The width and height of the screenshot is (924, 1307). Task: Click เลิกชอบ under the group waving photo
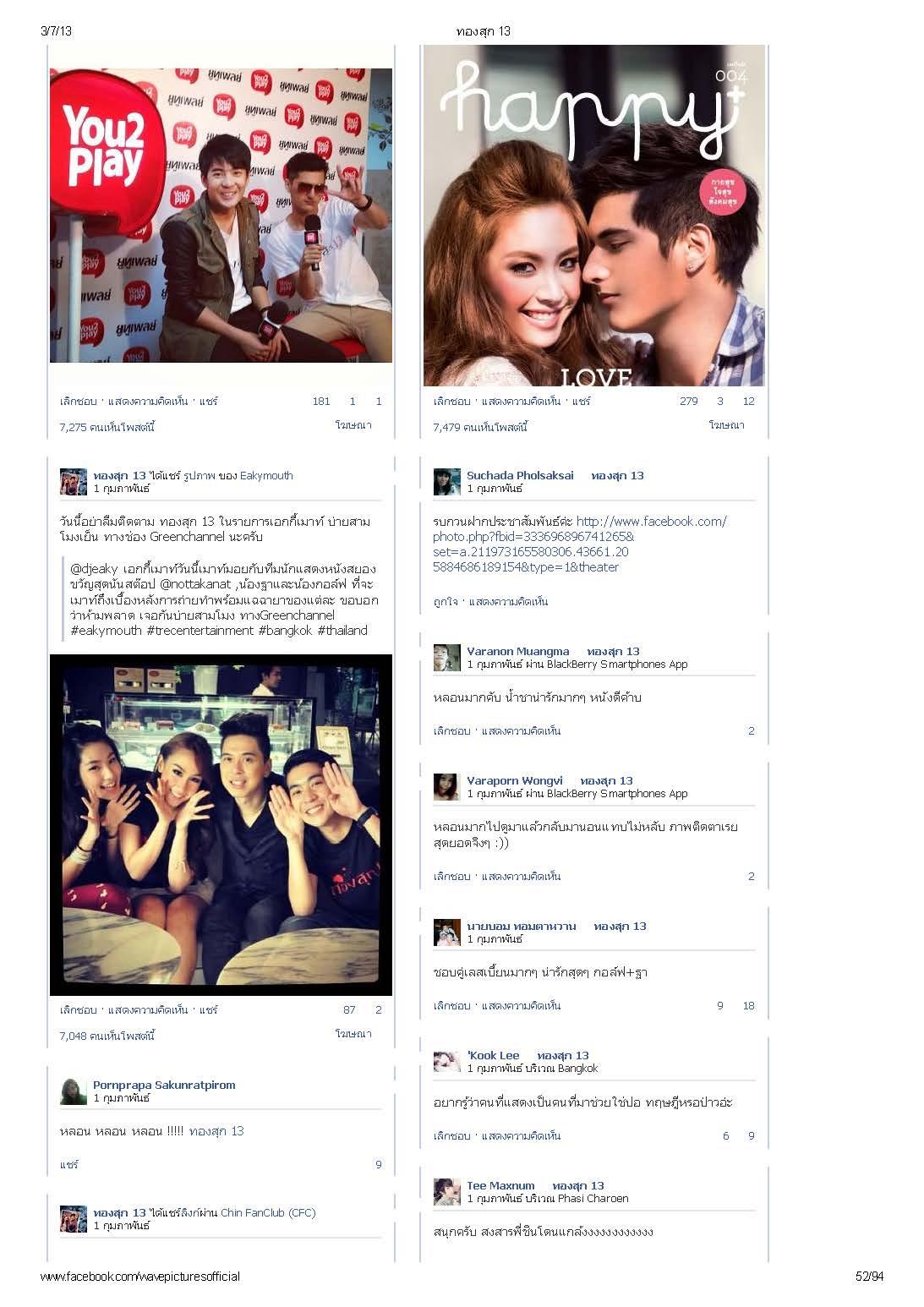78,1010
